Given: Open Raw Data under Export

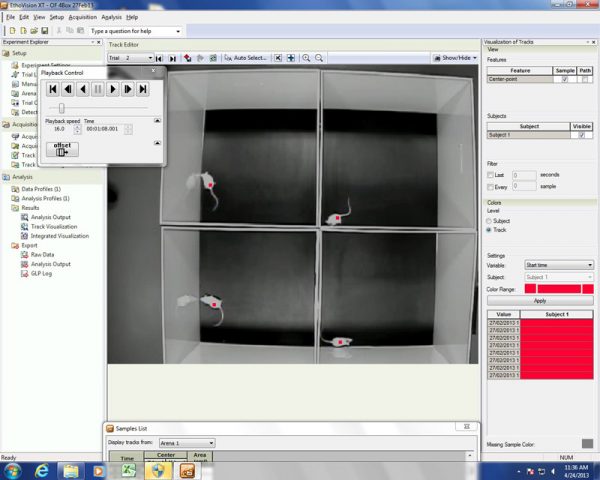Looking at the screenshot, I should point(42,255).
